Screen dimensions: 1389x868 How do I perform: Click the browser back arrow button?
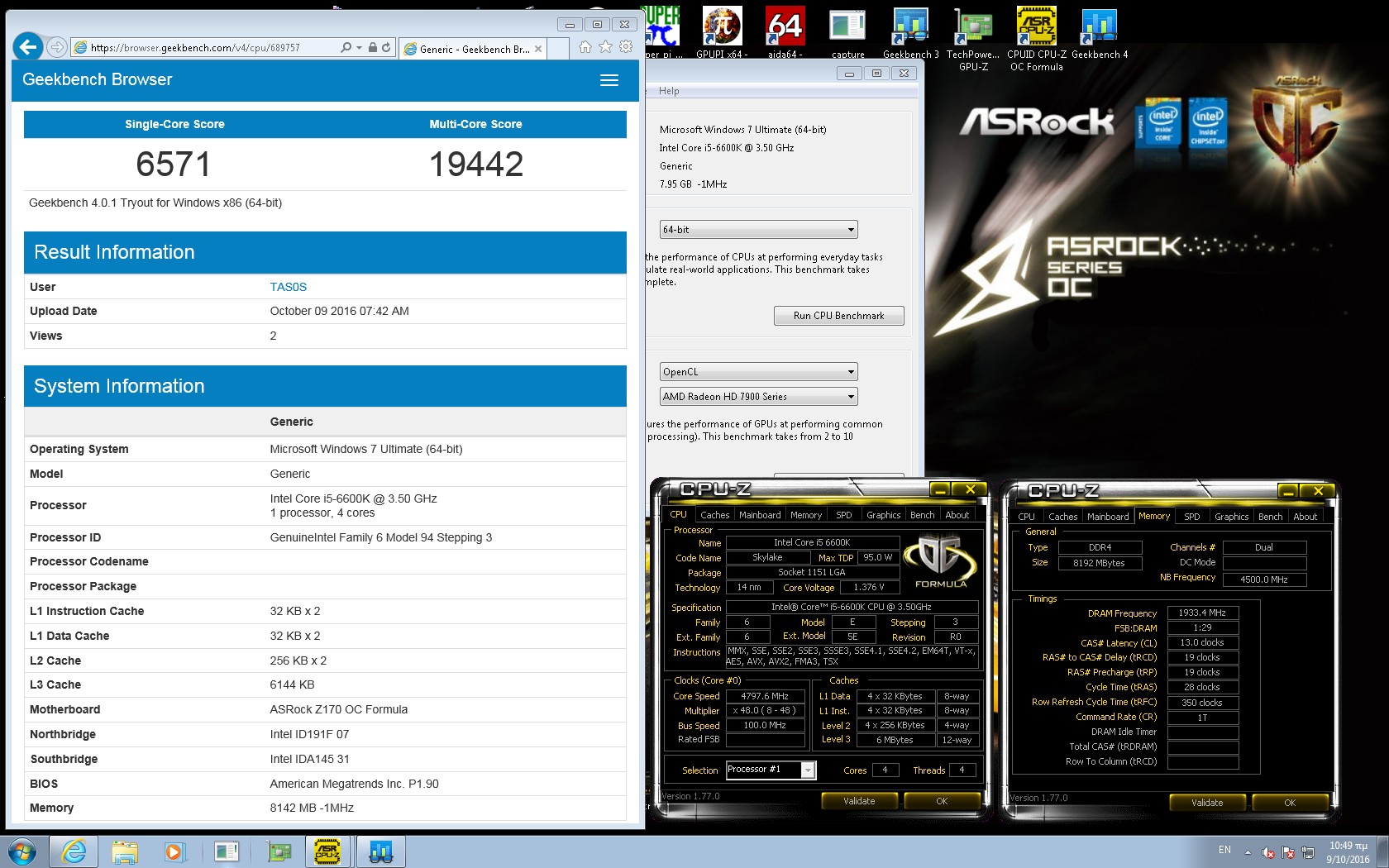[x=28, y=47]
